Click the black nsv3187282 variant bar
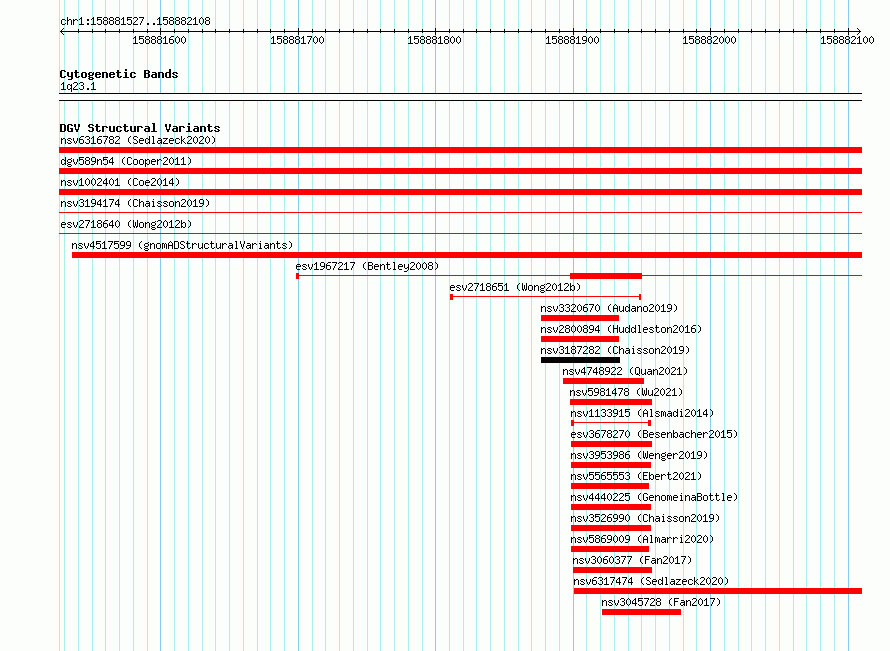Image resolution: width=890 pixels, height=651 pixels. point(580,360)
